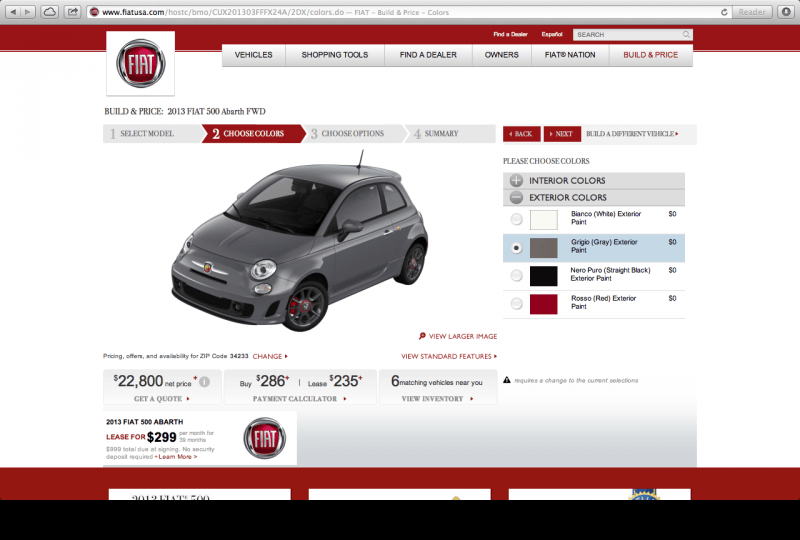Click the Interior Colors section label
This screenshot has height=540, width=800.
(567, 181)
